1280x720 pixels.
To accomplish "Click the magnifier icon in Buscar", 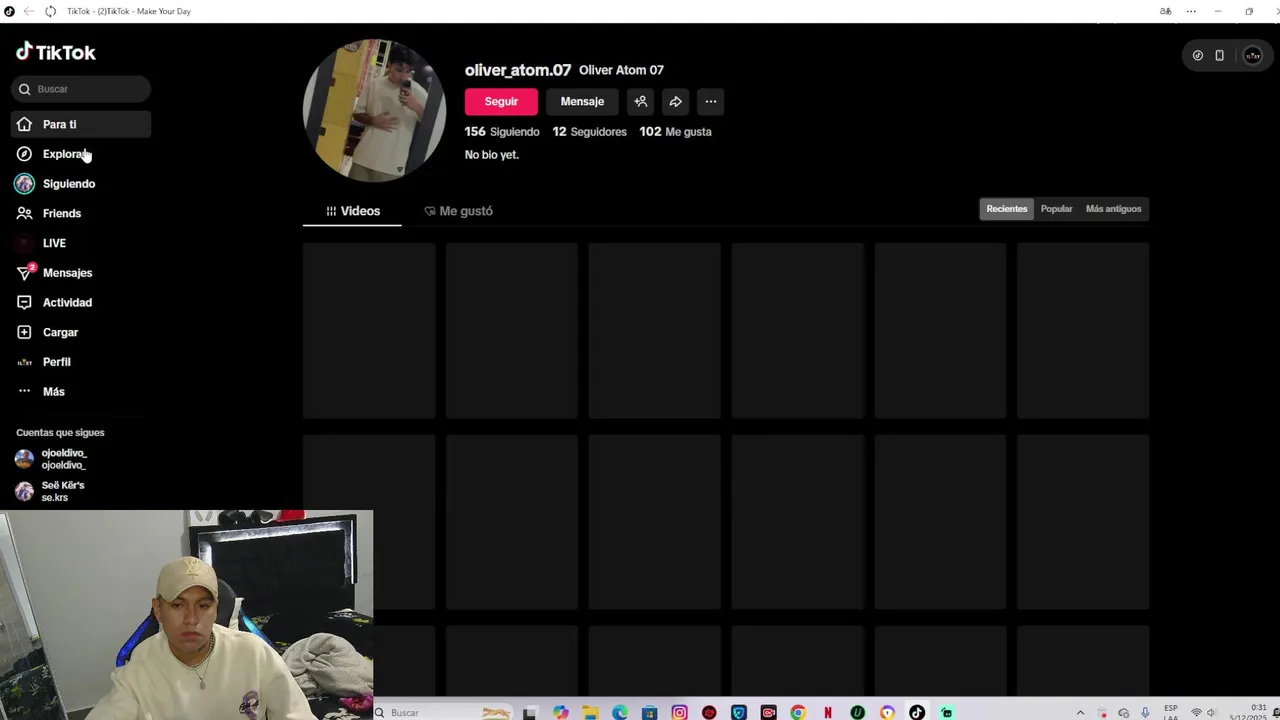I will point(25,89).
